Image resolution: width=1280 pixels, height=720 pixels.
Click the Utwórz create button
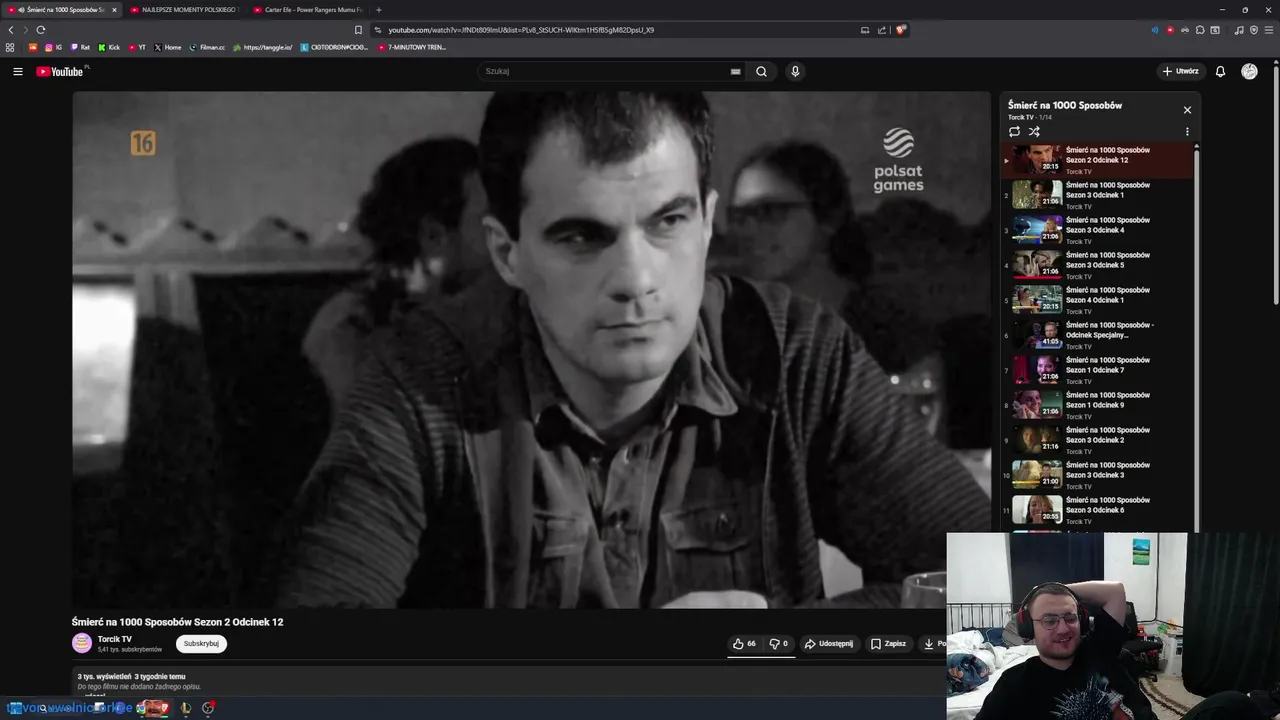[1180, 71]
